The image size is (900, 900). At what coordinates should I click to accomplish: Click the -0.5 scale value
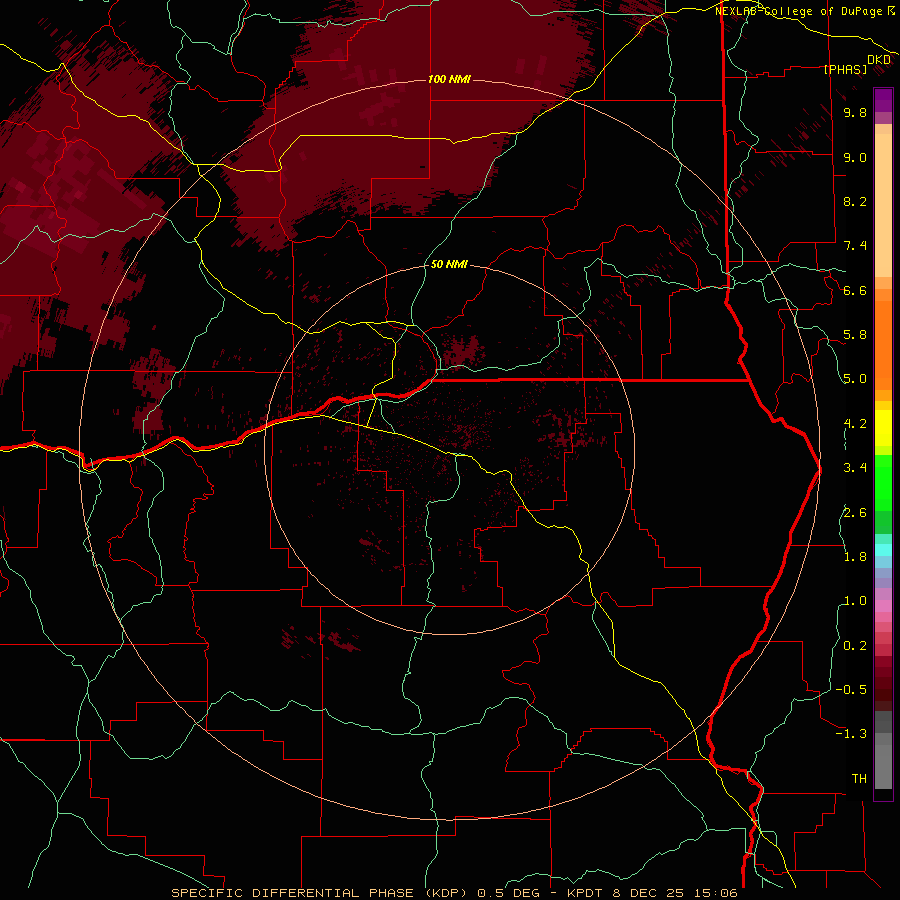point(851,690)
